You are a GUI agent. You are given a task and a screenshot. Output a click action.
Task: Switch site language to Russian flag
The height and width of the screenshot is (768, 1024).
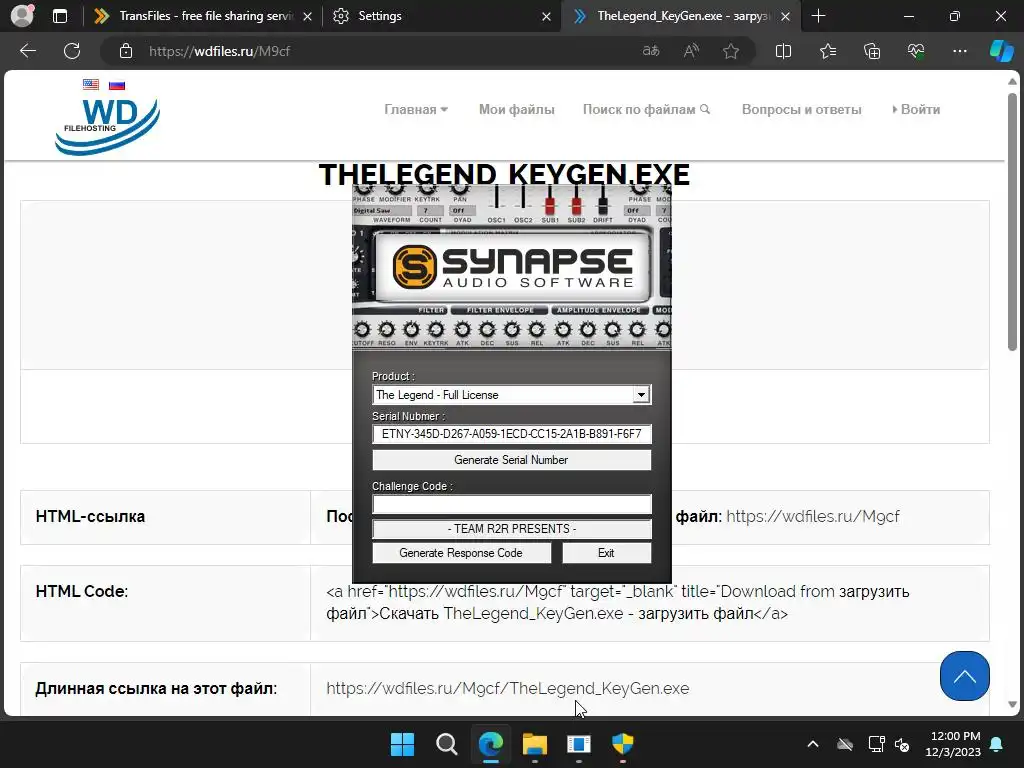click(x=117, y=85)
